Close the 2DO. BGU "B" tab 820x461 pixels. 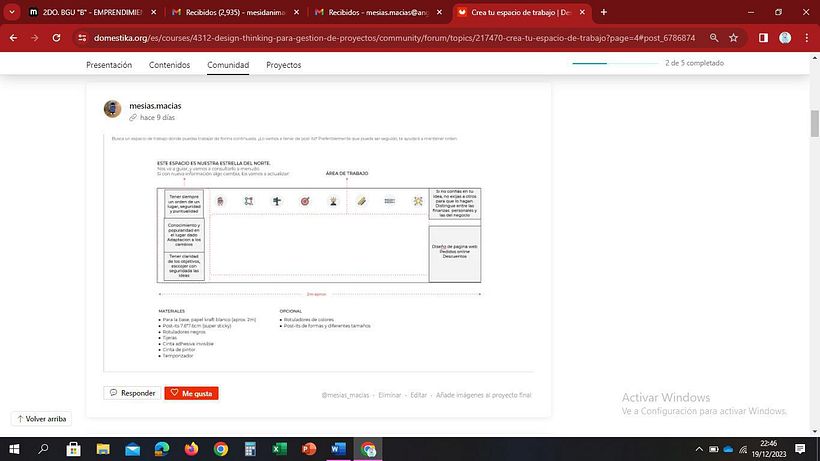click(x=153, y=12)
